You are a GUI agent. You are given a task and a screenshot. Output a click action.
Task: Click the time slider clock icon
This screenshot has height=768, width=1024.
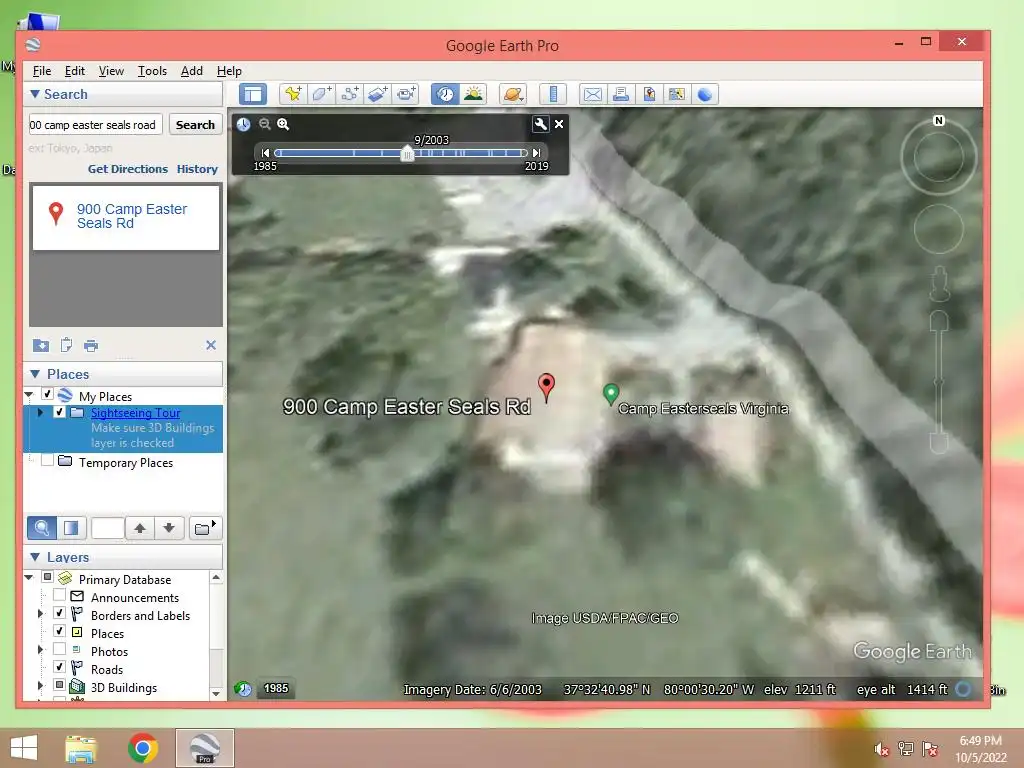tap(244, 124)
